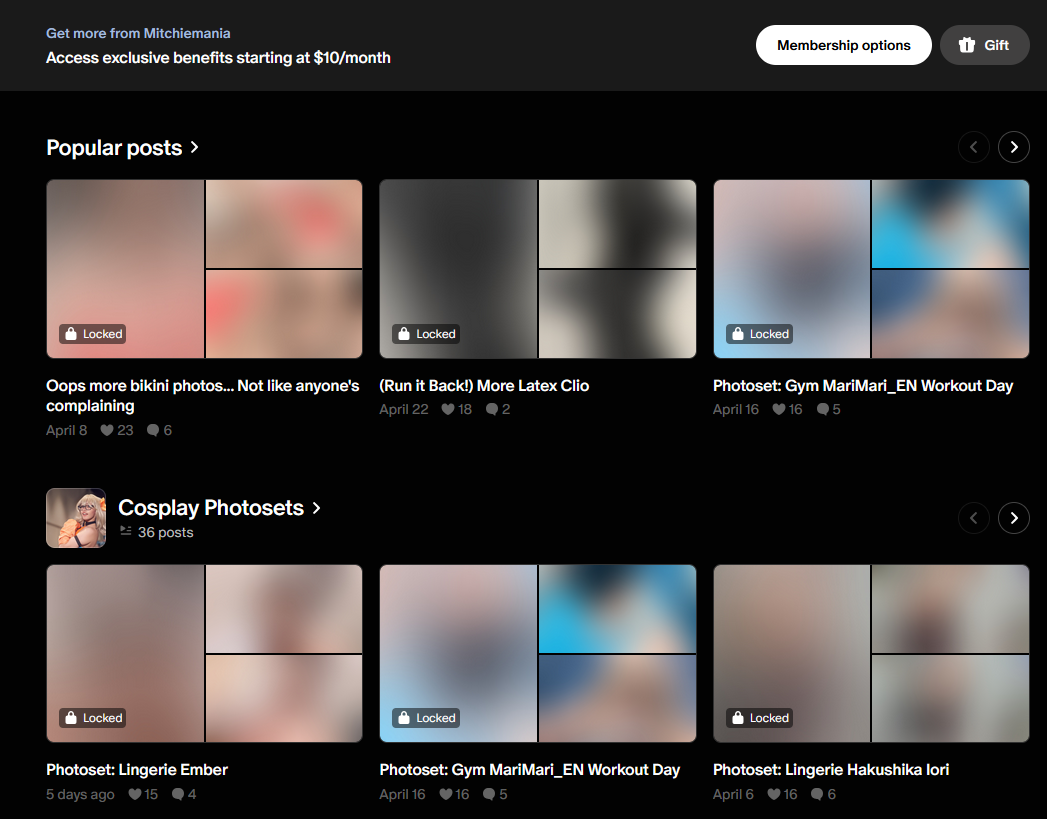Click the Locked badge on Latex Clio post
The image size is (1047, 819).
426,334
